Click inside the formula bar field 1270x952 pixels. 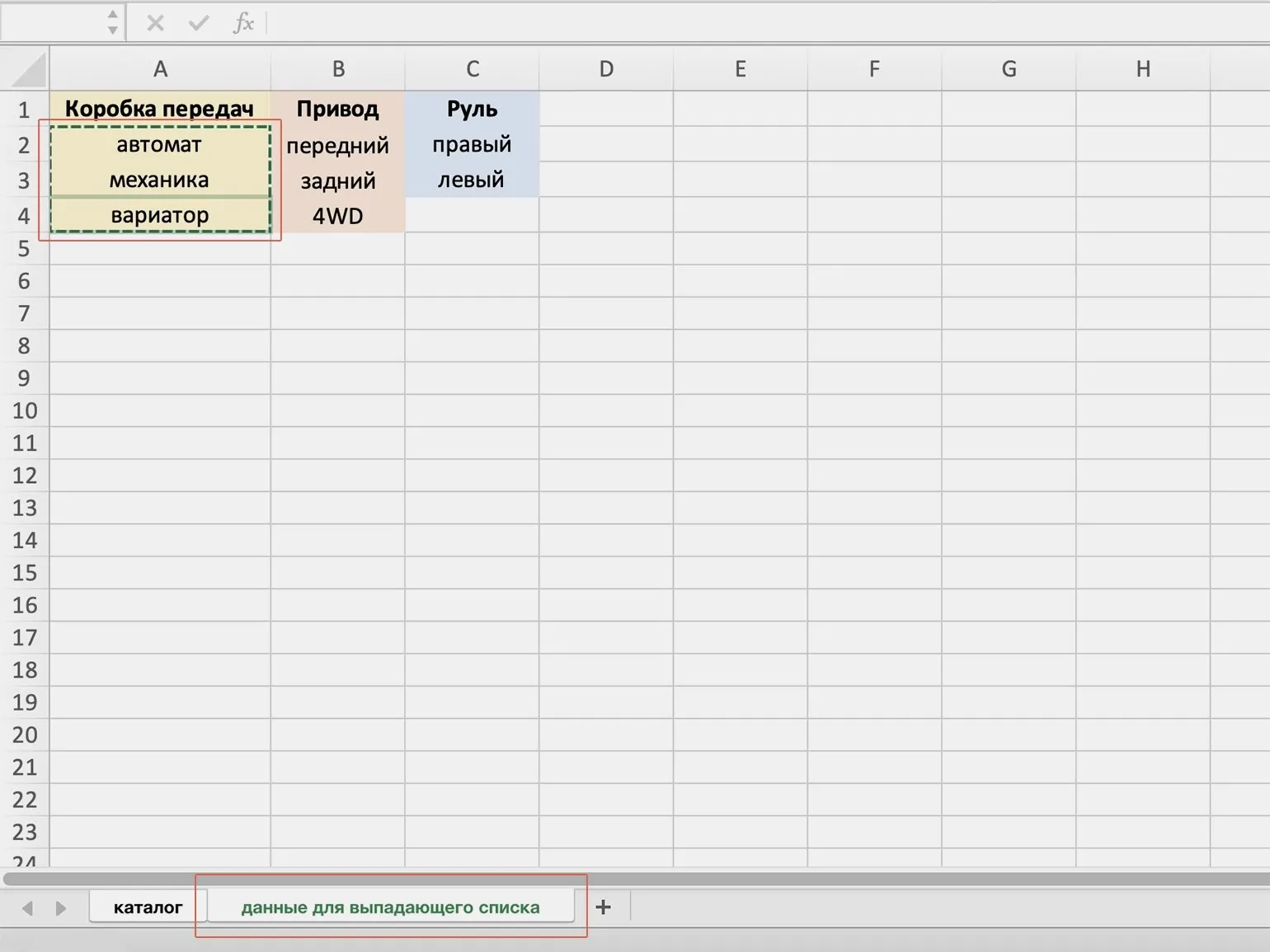tap(742, 23)
